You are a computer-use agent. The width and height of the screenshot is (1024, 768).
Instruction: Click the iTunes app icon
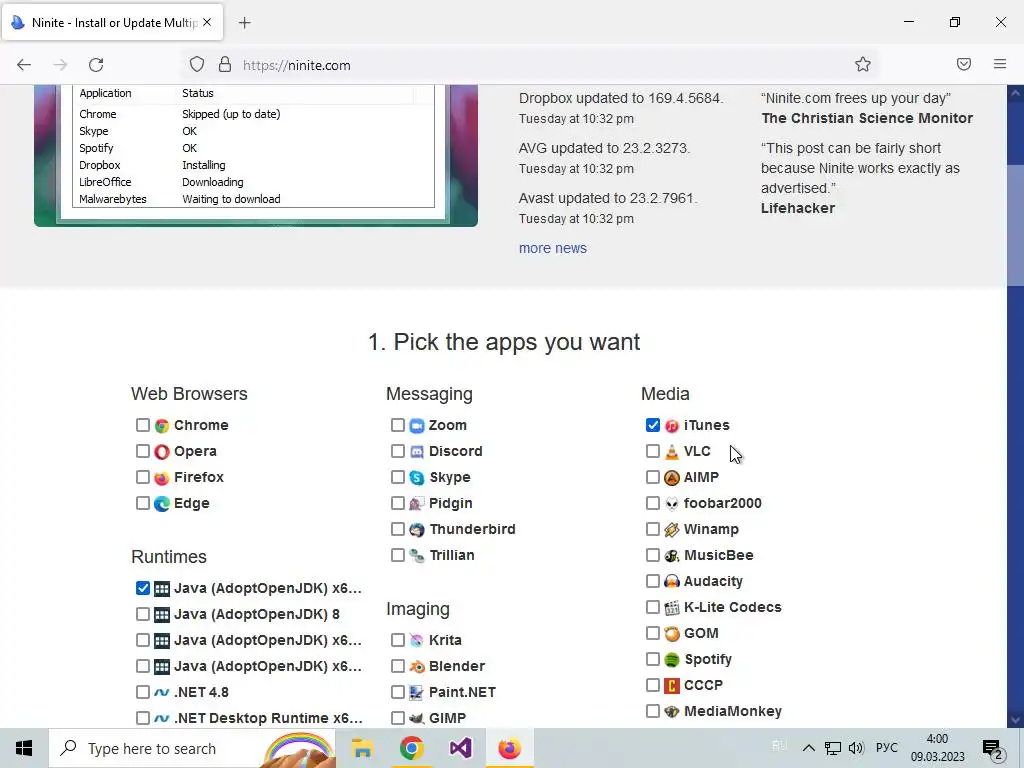[x=672, y=426]
